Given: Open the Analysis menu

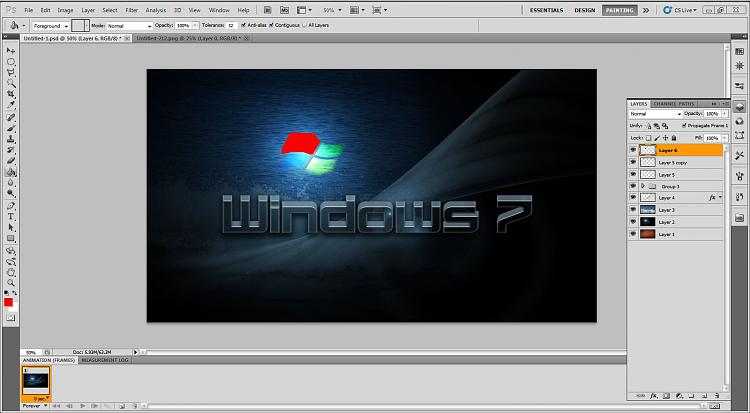Looking at the screenshot, I should click(x=155, y=10).
